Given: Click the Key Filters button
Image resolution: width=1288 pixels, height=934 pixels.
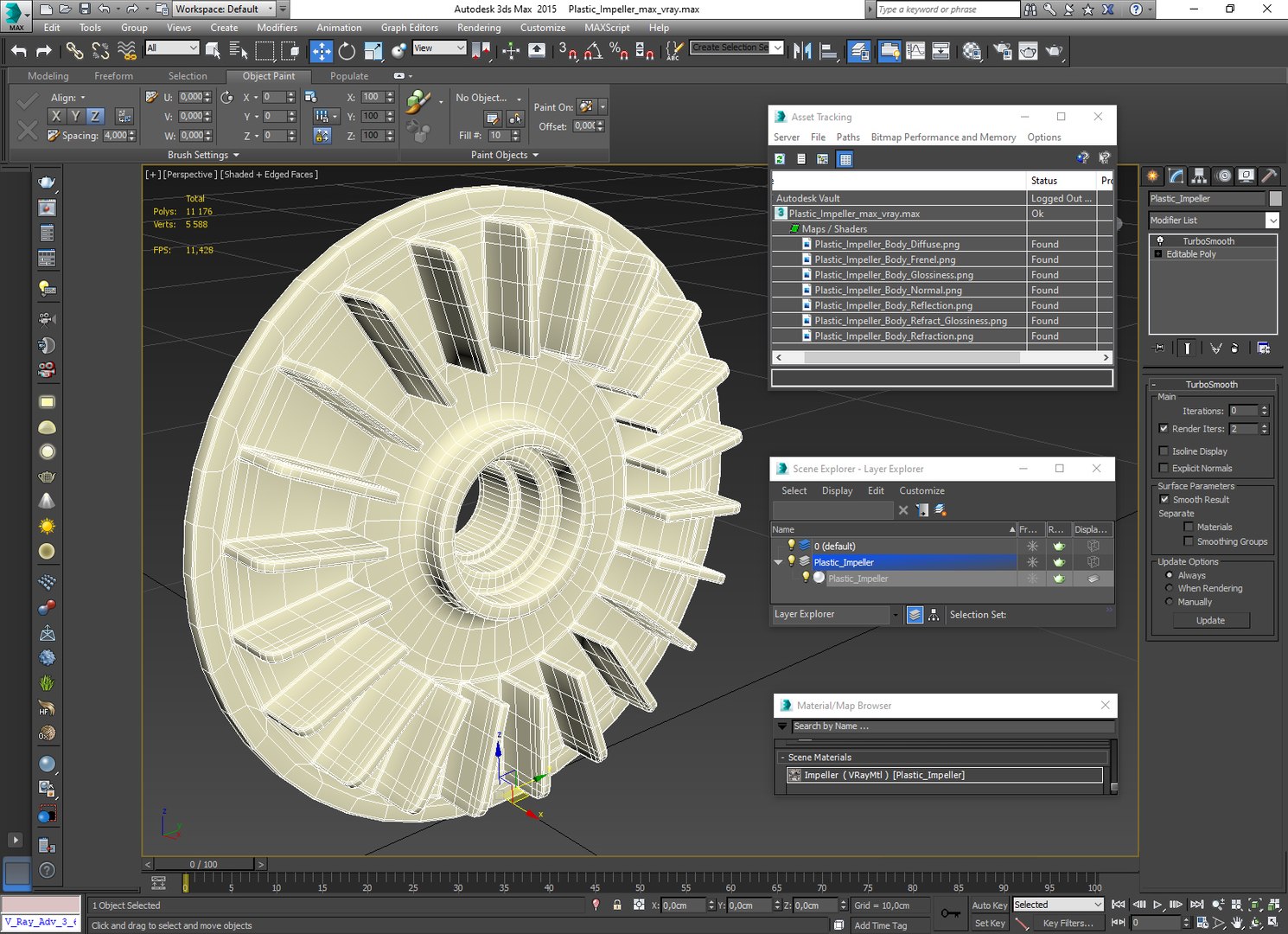Looking at the screenshot, I should (1068, 924).
